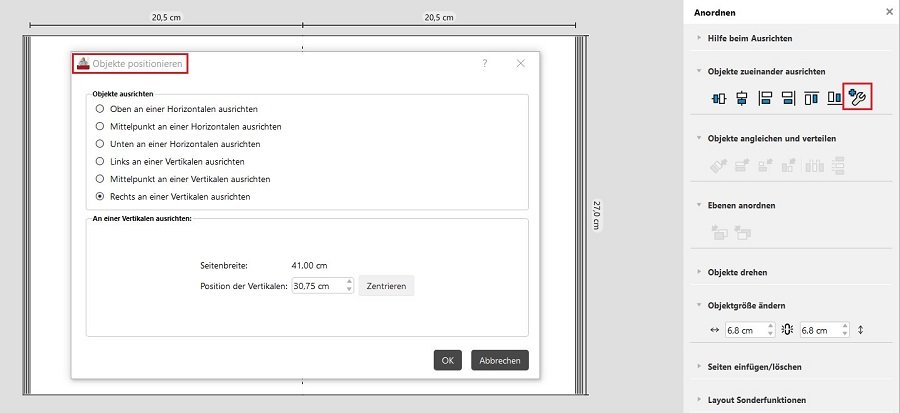The image size is (900, 413).
Task: Click first greyed layer icon under Ebenen anordnen
Action: tap(719, 233)
